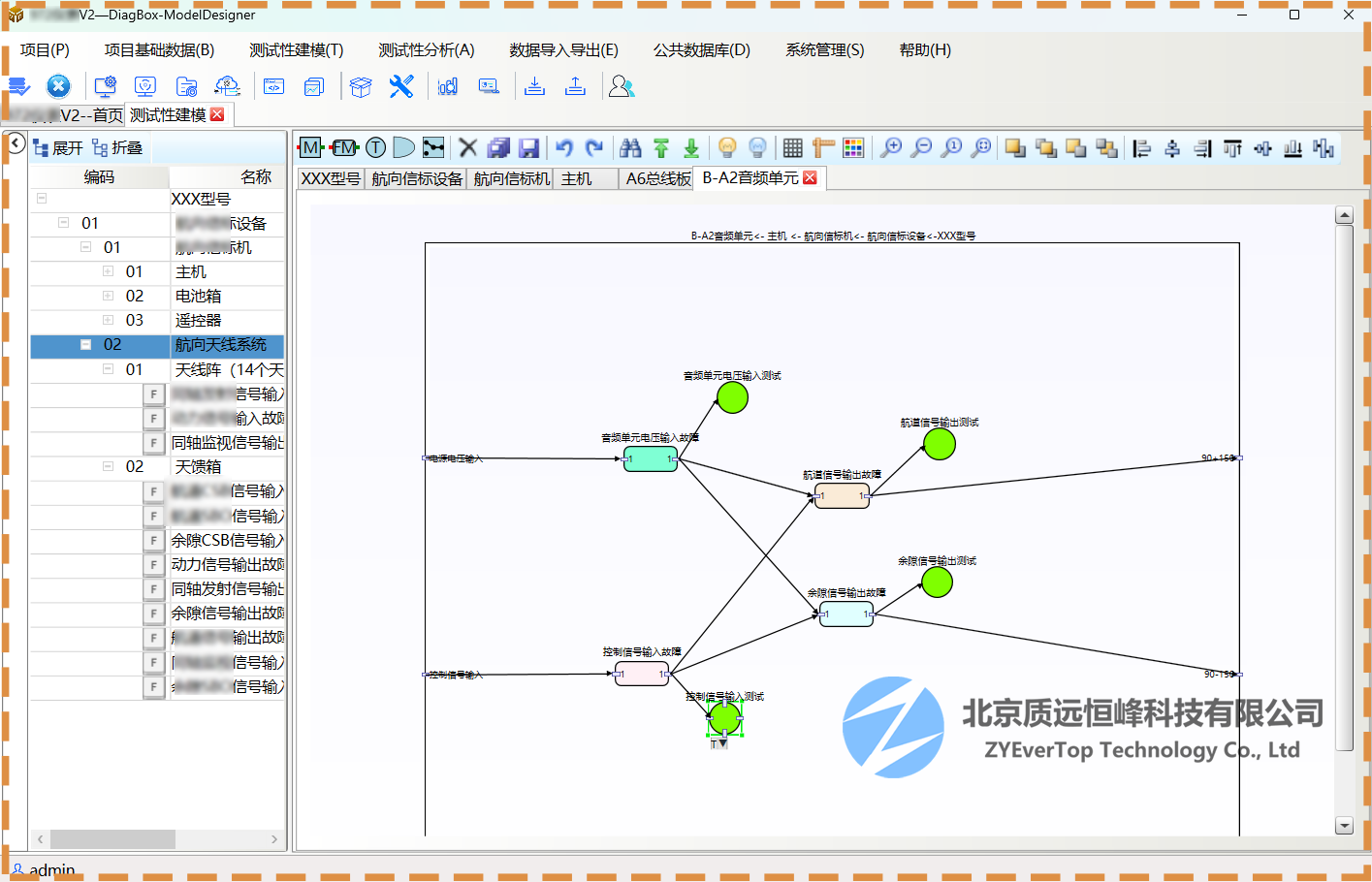Toggle the grid display icon
1372x882 pixels.
793,147
